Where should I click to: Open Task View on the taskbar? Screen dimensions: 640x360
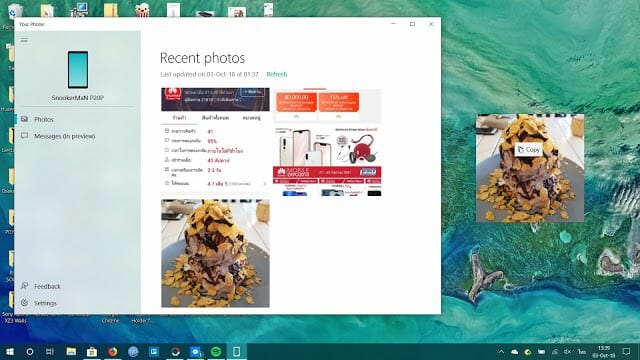50,351
